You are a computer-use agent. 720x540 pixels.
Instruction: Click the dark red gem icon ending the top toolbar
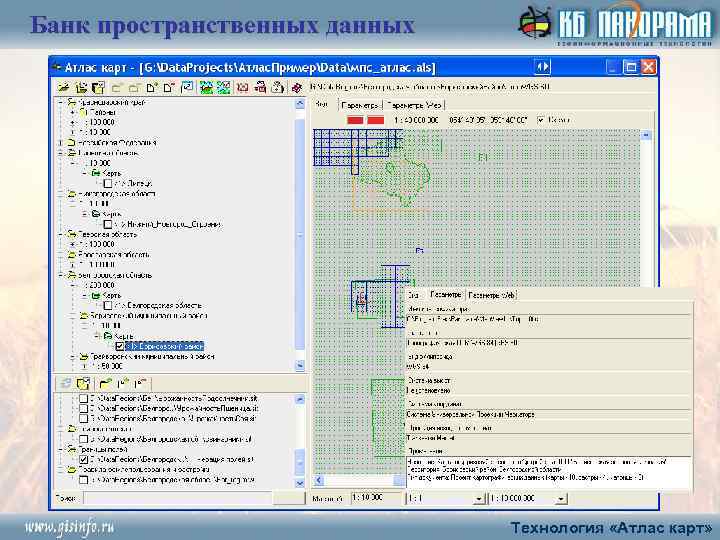[297, 87]
